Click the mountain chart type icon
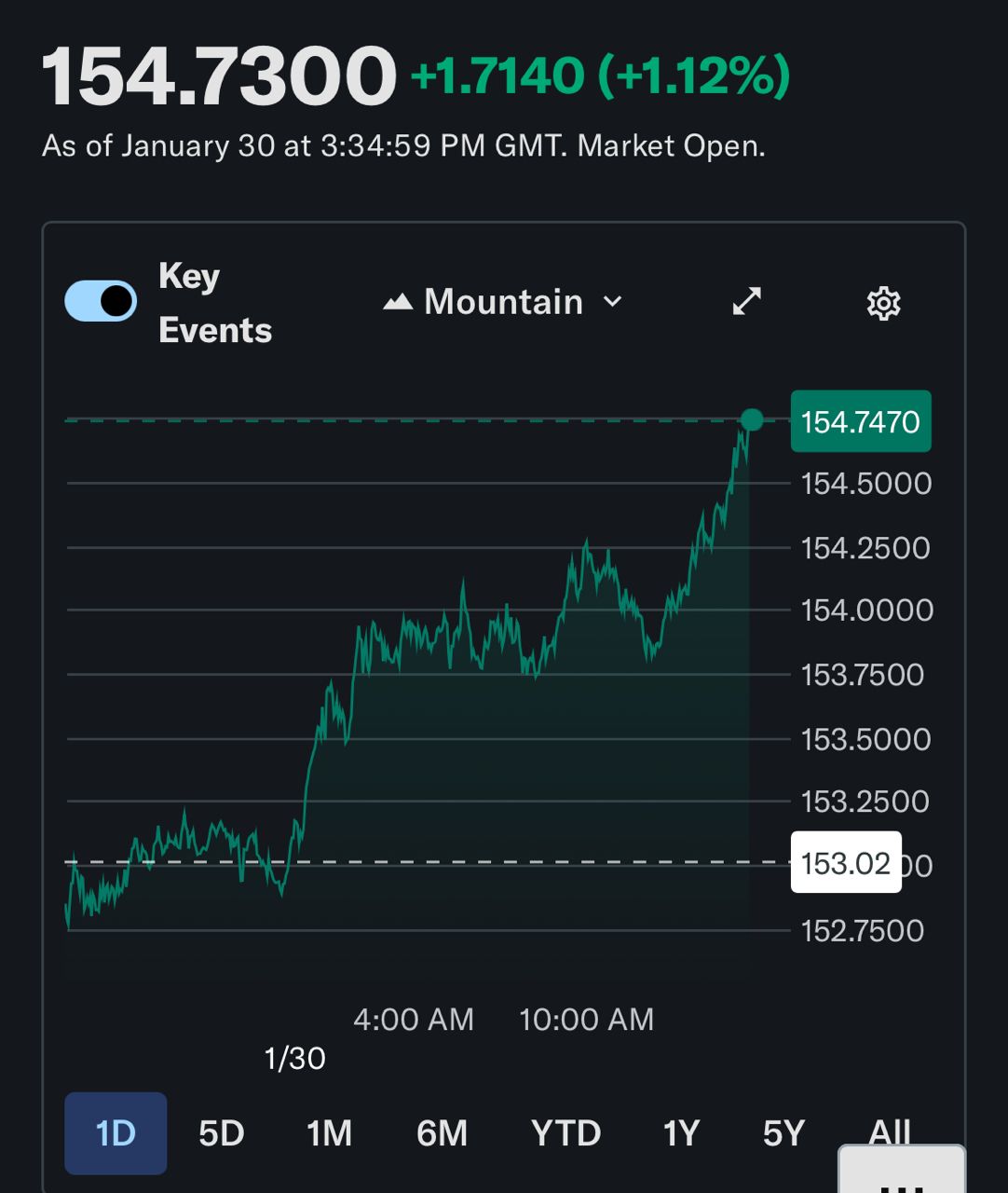1008x1193 pixels. tap(398, 302)
